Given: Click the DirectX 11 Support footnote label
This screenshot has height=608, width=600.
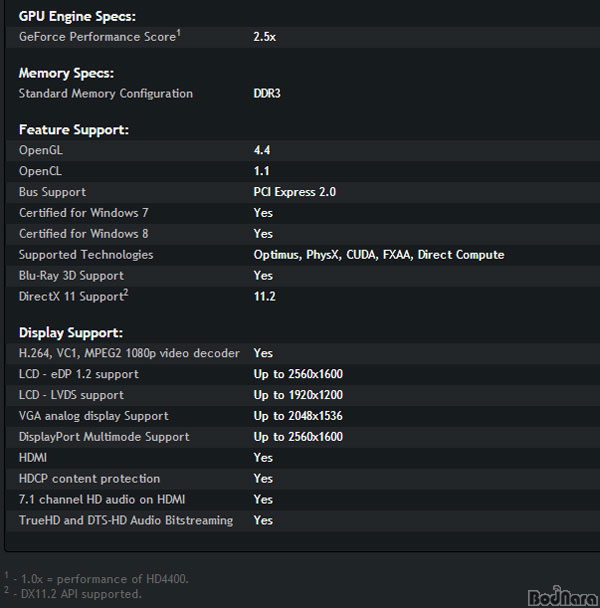Looking at the screenshot, I should click(74, 296).
